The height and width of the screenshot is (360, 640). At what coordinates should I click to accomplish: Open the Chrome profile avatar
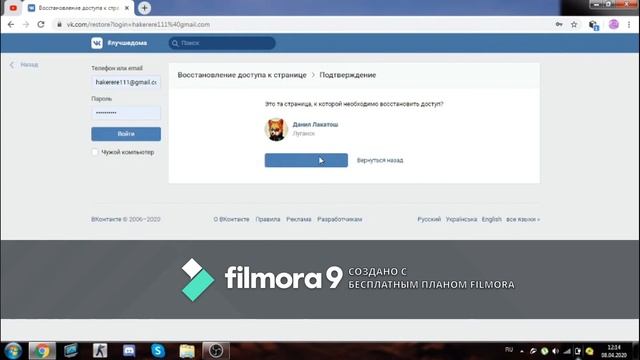613,24
